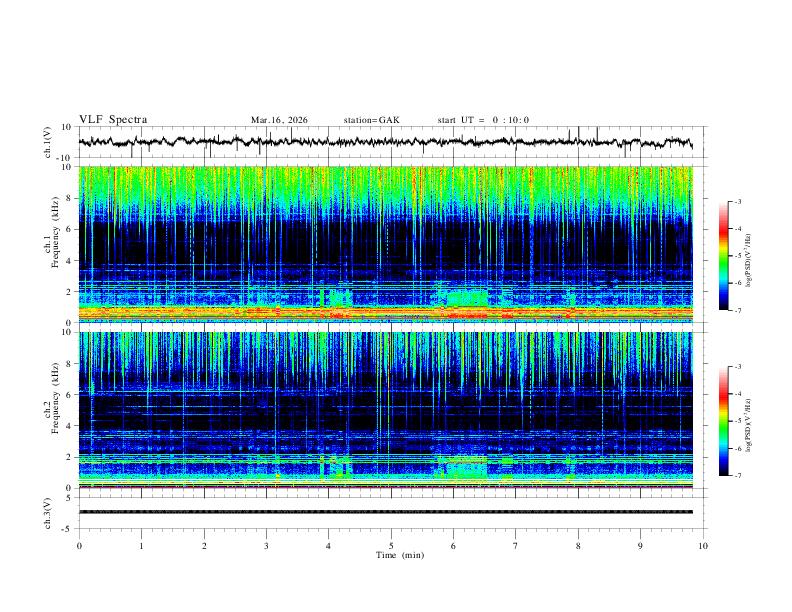
Task: Click the ch.1 spectrogram "8" kHz tick label
Action: 69,198
